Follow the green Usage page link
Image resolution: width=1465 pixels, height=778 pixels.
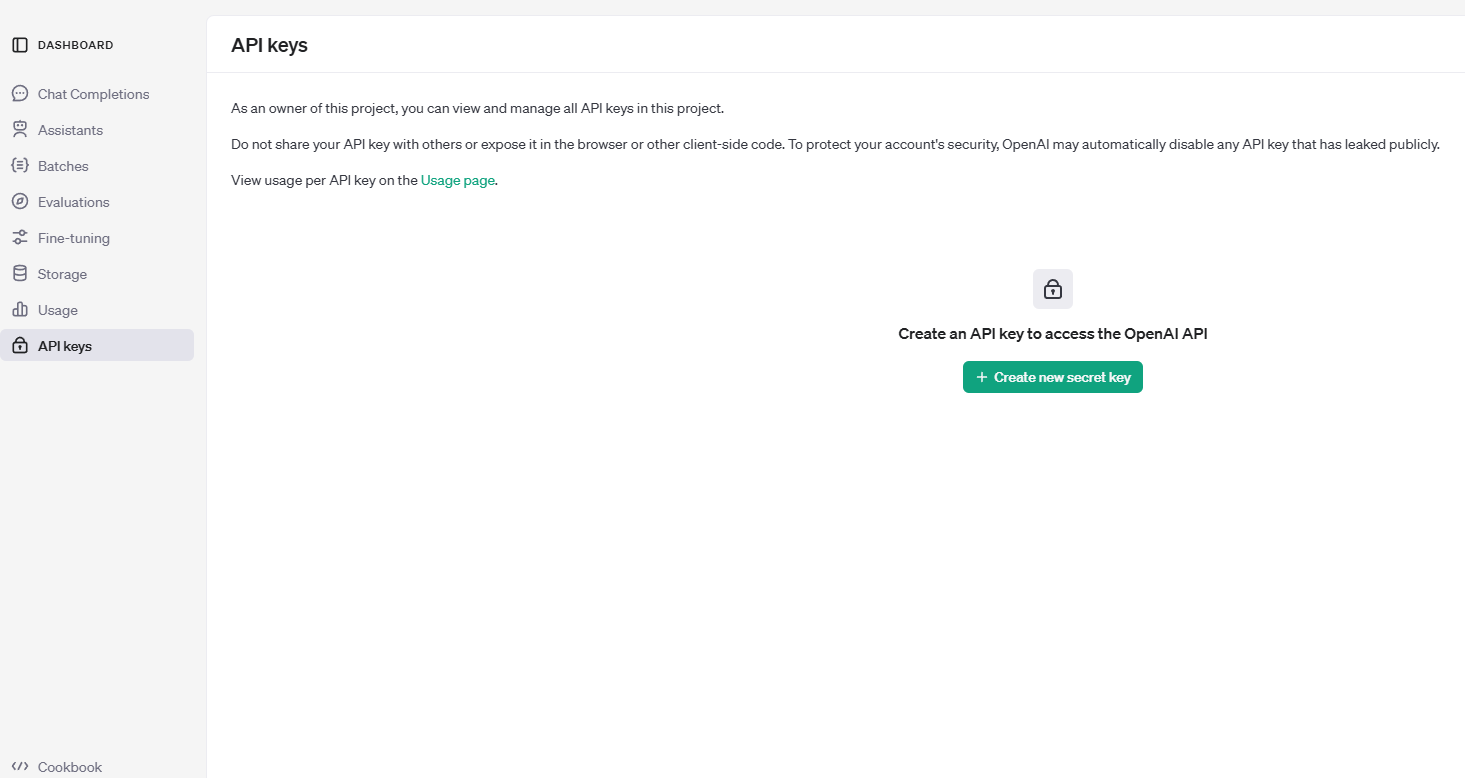click(458, 181)
